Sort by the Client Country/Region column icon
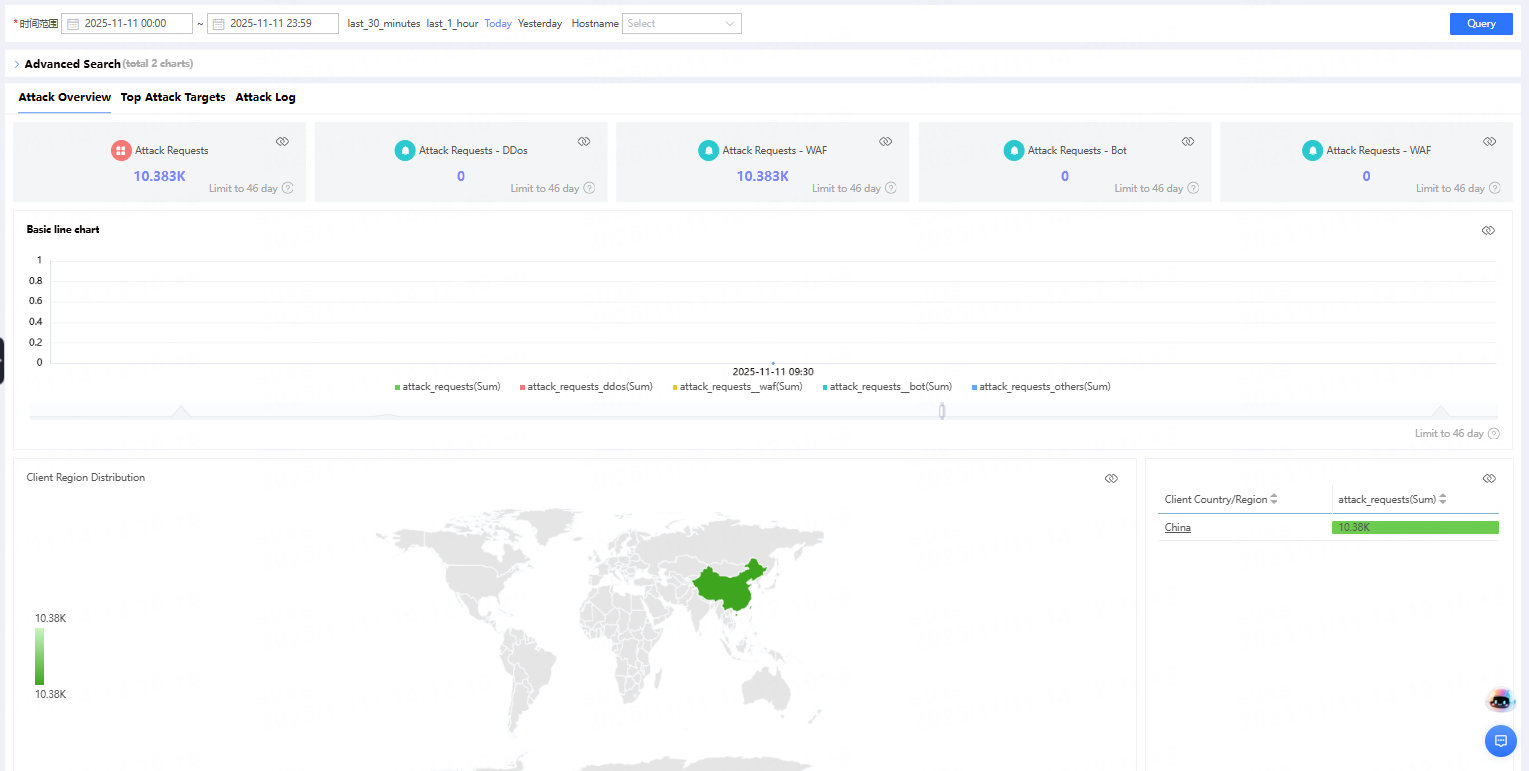This screenshot has width=1529, height=771. [x=1274, y=499]
